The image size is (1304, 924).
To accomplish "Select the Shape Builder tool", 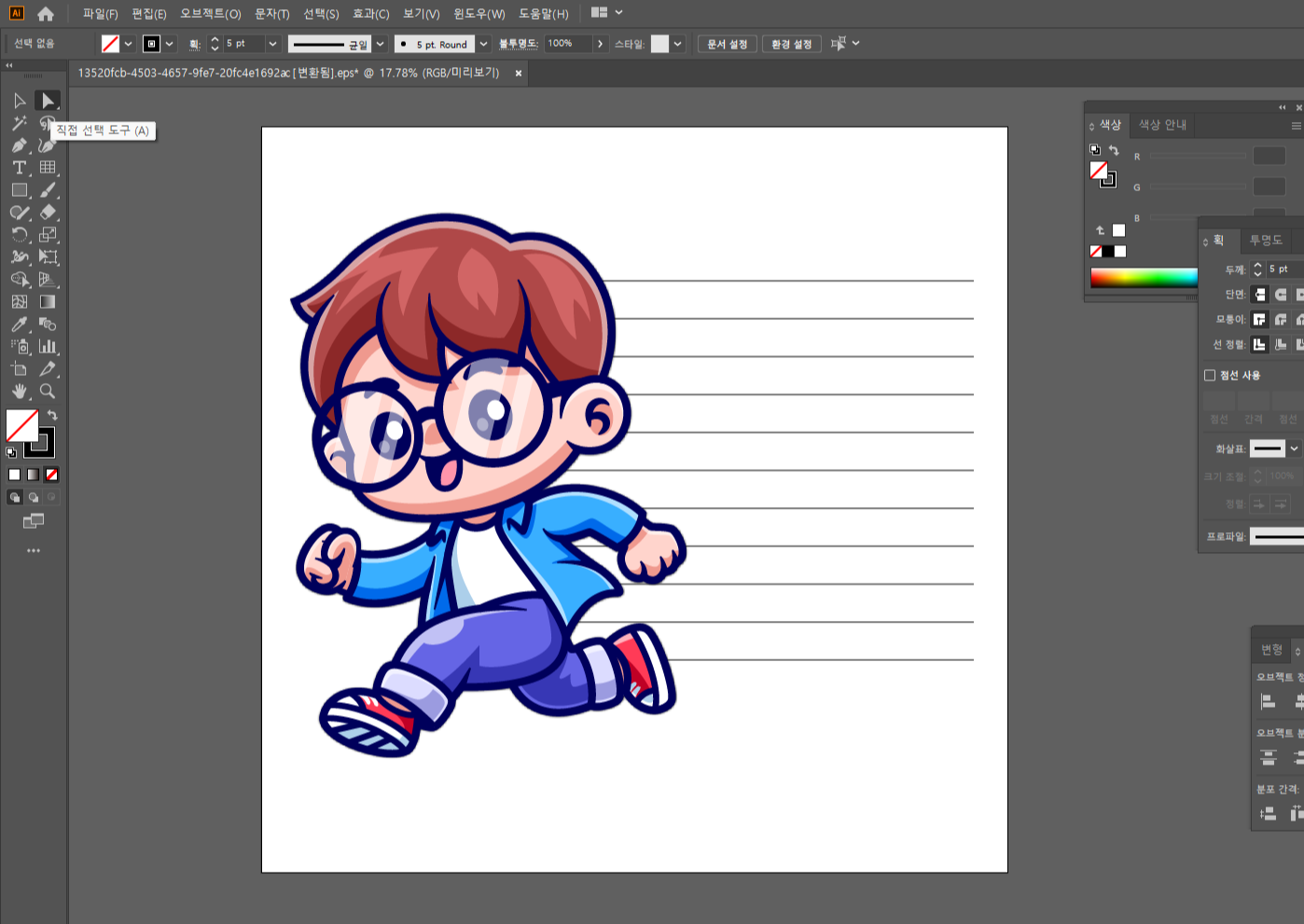I will (20, 280).
